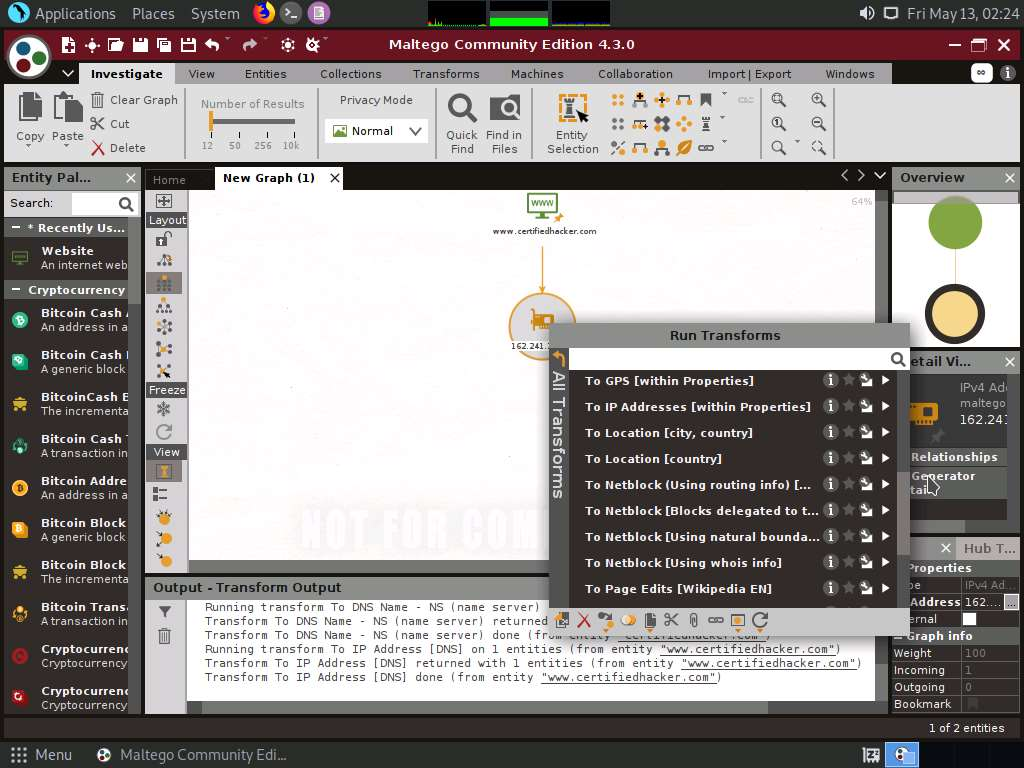Click the new graph icon in title toolbar
1024x768 pixels.
(68, 44)
